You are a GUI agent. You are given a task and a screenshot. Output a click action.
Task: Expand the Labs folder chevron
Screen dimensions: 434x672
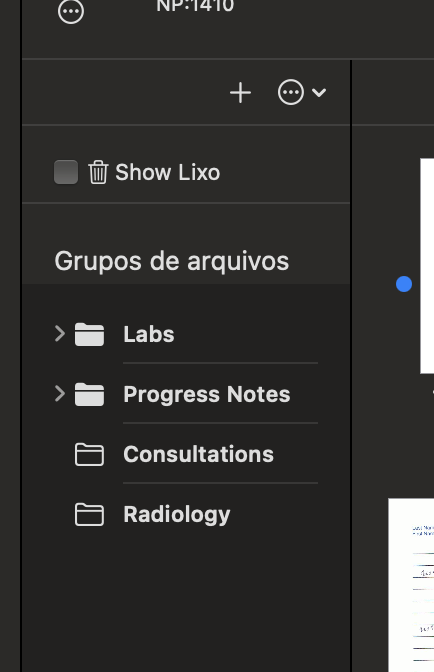pyautogui.click(x=60, y=333)
